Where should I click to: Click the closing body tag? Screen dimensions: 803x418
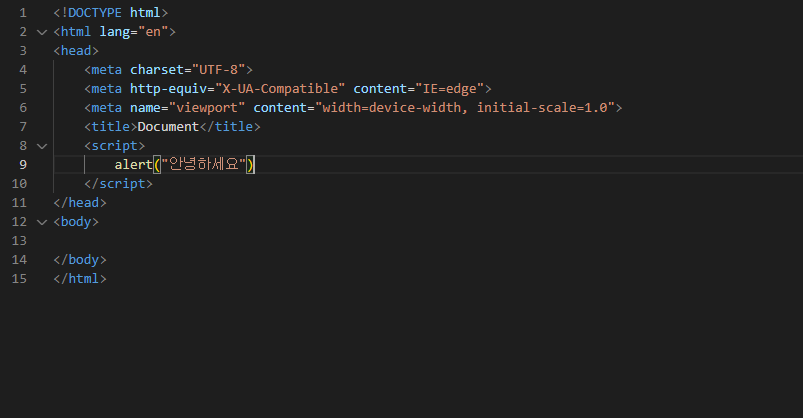click(x=80, y=259)
